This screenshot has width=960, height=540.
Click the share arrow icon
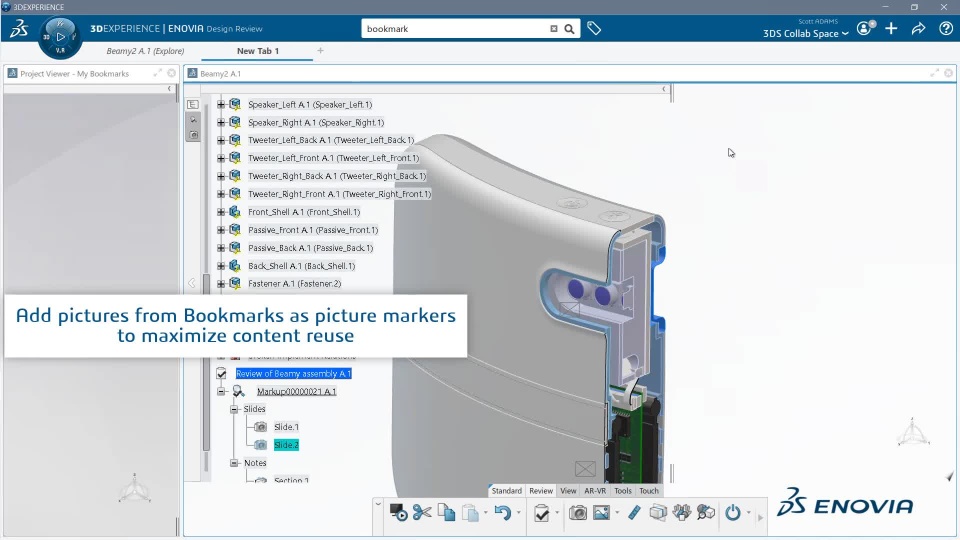pos(918,28)
